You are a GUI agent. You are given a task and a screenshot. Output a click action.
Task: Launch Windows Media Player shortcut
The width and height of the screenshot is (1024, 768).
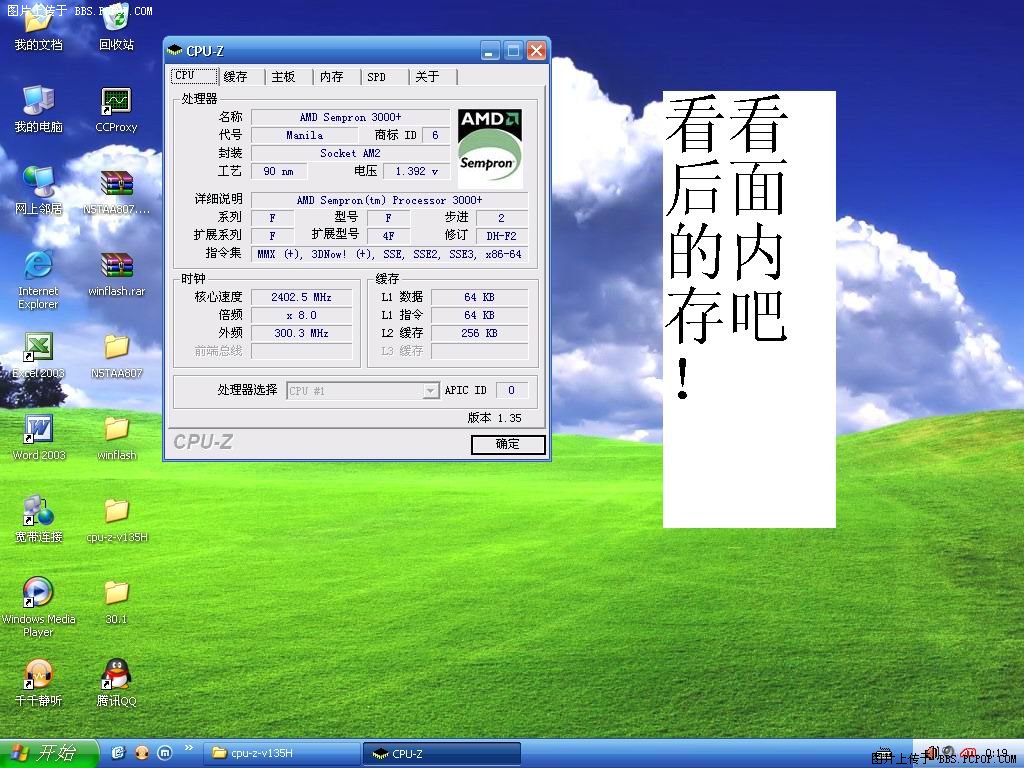pos(38,607)
